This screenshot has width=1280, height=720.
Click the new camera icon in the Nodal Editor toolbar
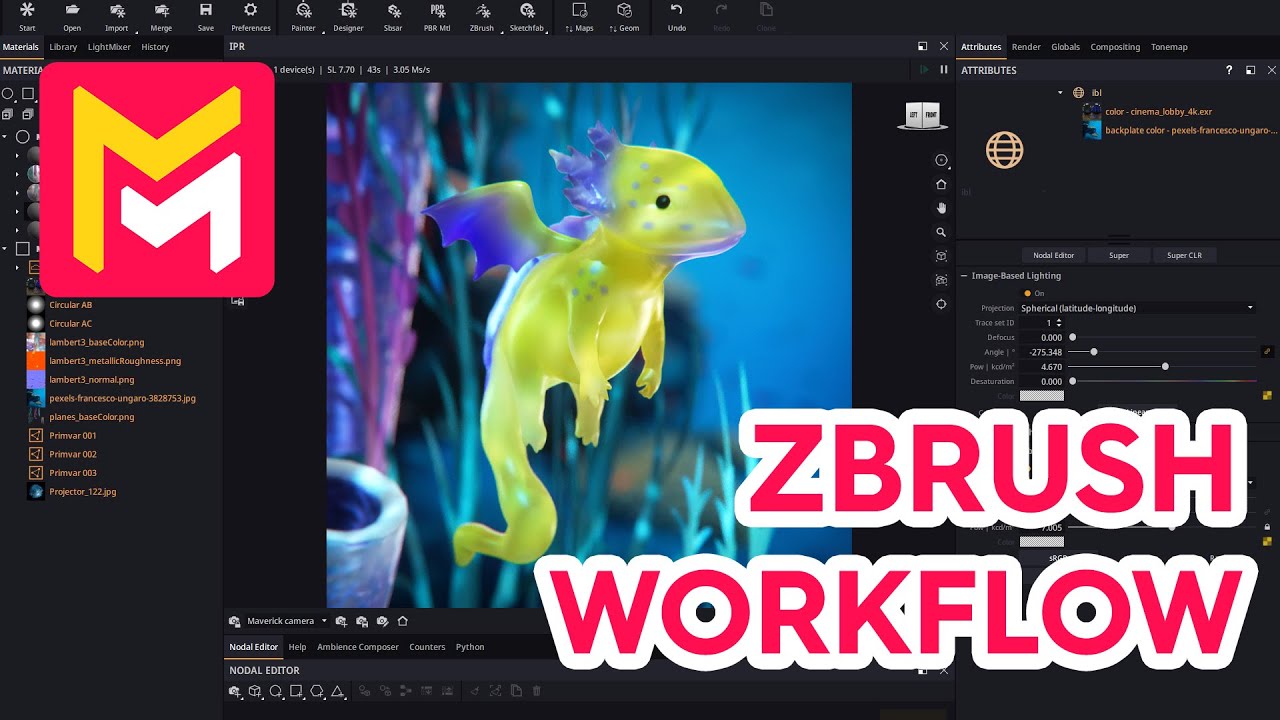235,691
